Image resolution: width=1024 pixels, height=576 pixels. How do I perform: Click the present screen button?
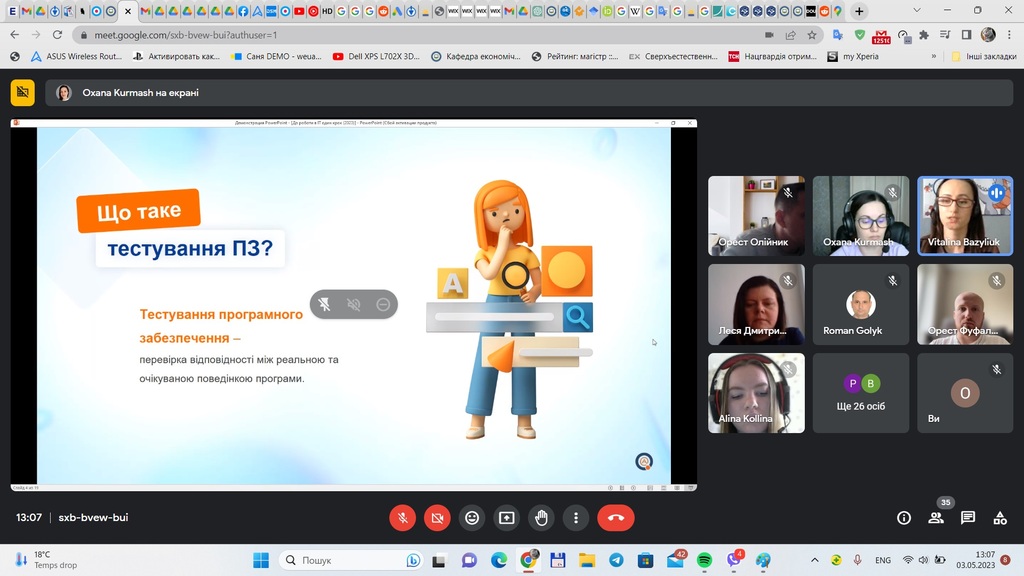tap(507, 518)
